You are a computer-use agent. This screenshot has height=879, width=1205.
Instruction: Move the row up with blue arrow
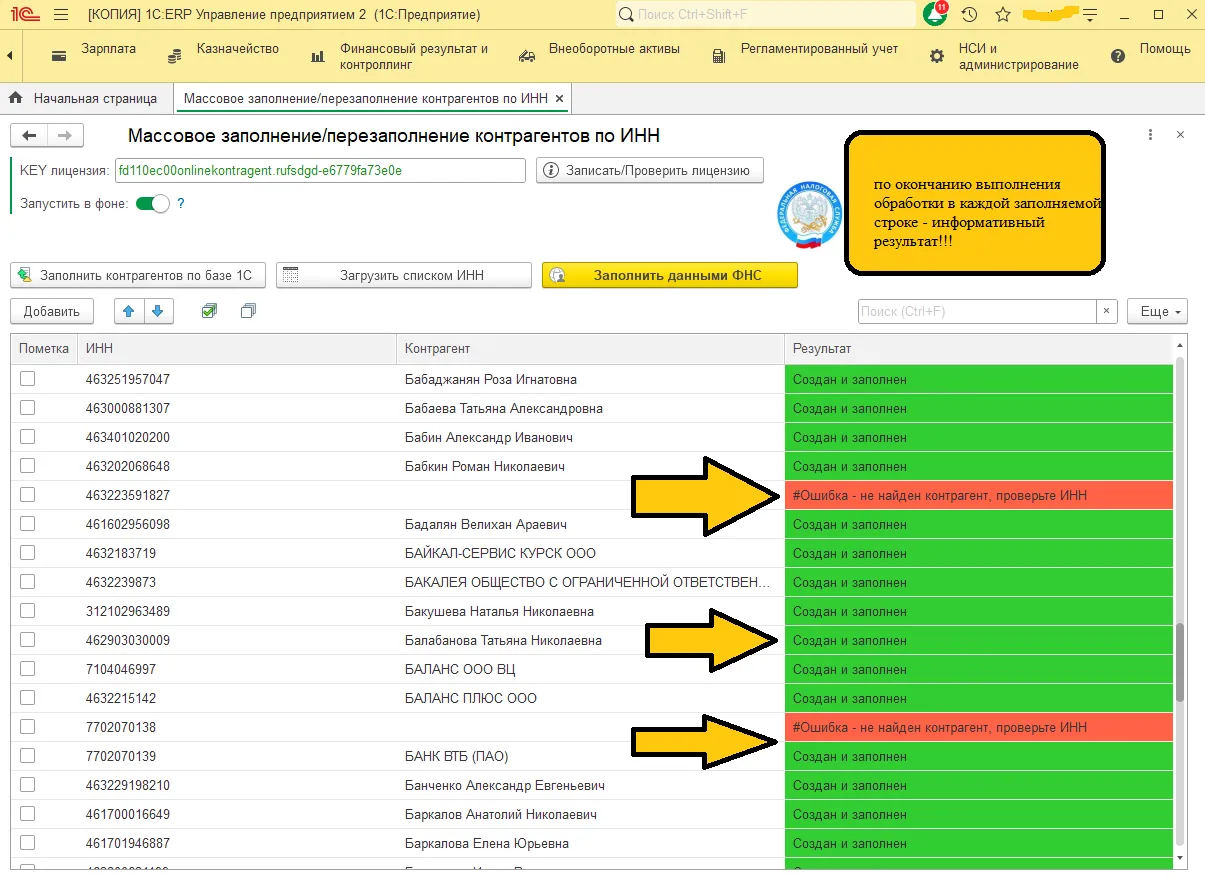click(128, 311)
